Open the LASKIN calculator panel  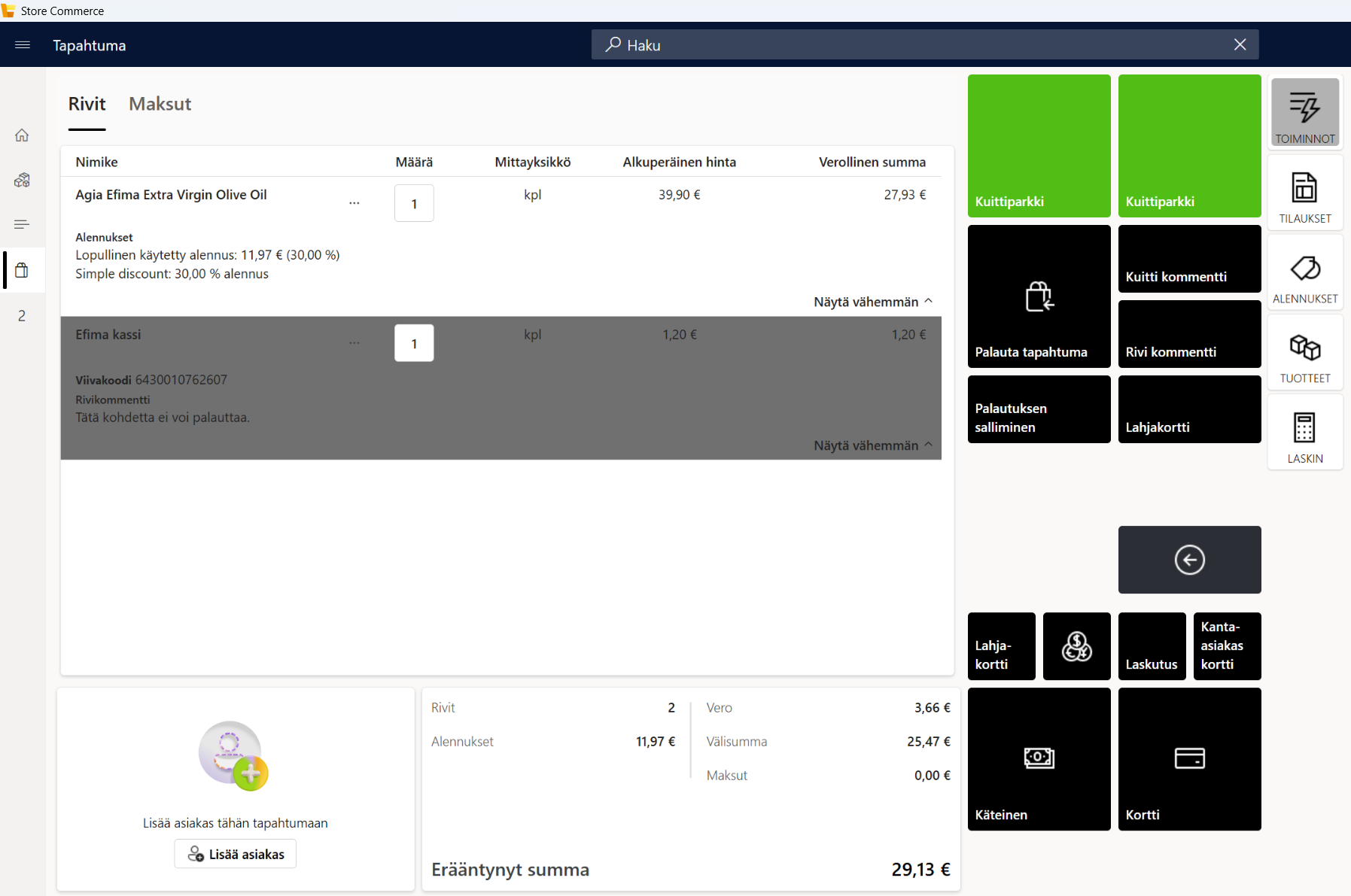click(1305, 433)
